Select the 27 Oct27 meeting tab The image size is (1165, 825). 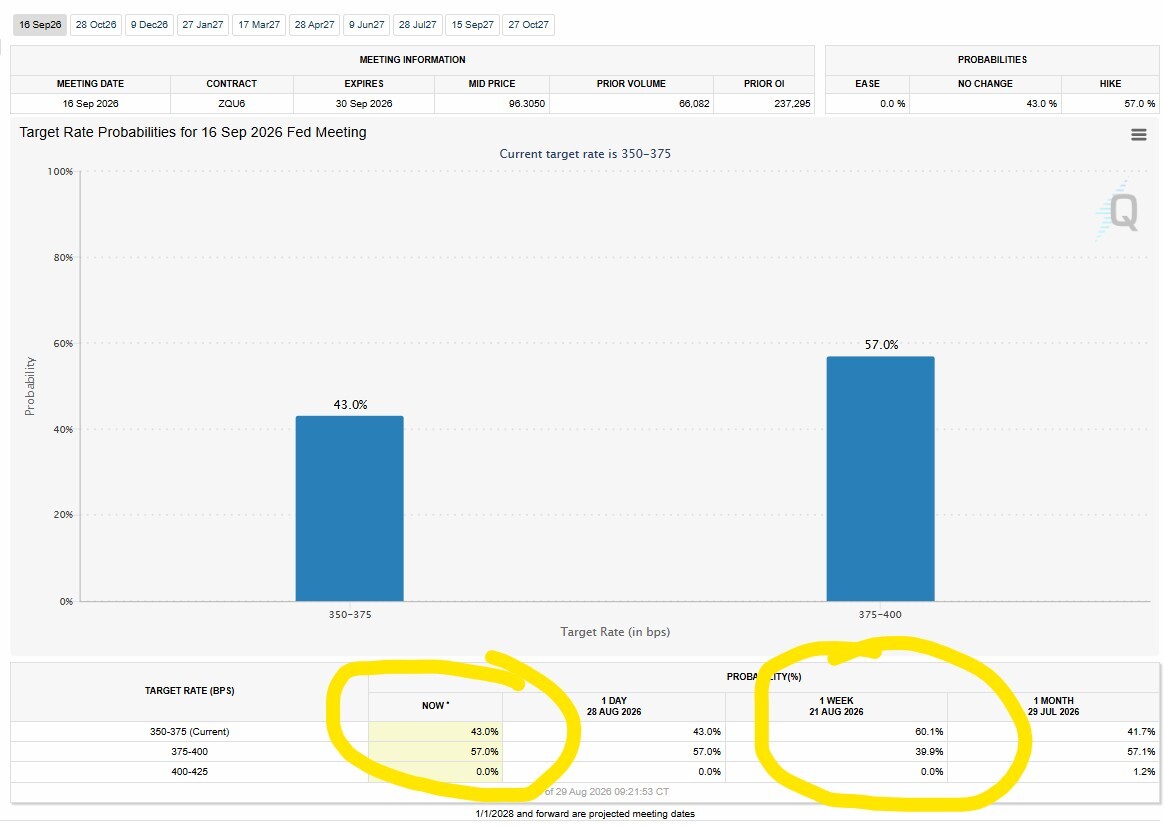click(528, 25)
